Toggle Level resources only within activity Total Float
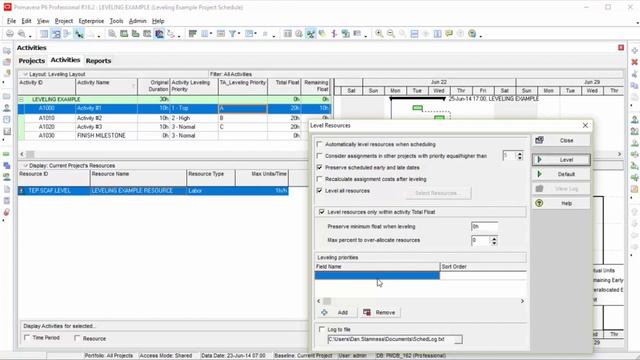640x360 pixels. pos(322,212)
